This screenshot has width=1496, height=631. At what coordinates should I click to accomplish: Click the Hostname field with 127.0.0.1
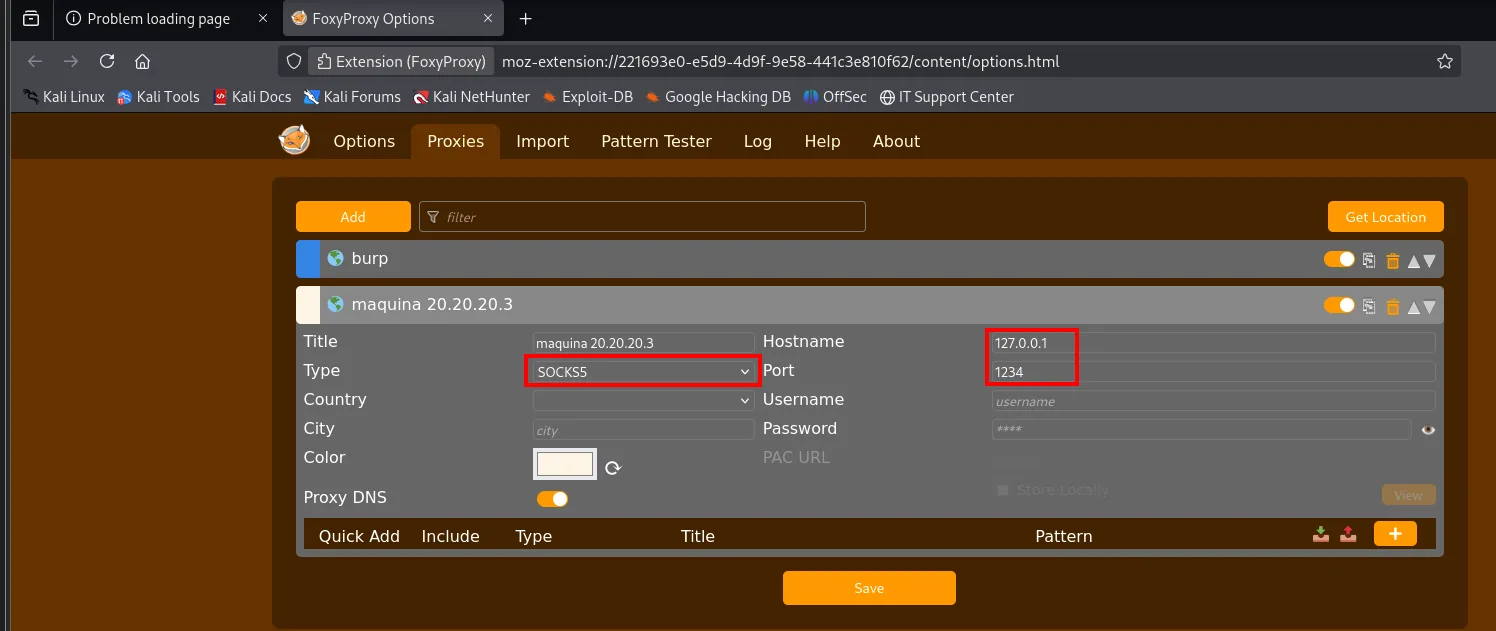point(1213,343)
